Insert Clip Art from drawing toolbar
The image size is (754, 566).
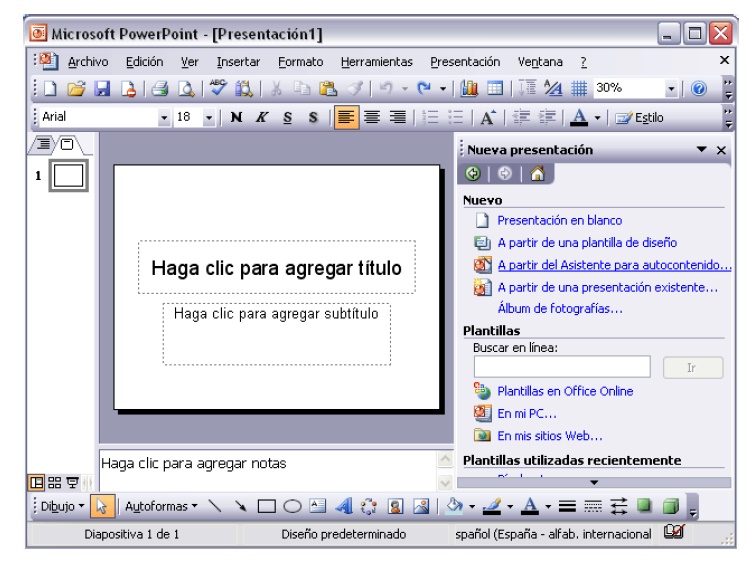tap(395, 506)
